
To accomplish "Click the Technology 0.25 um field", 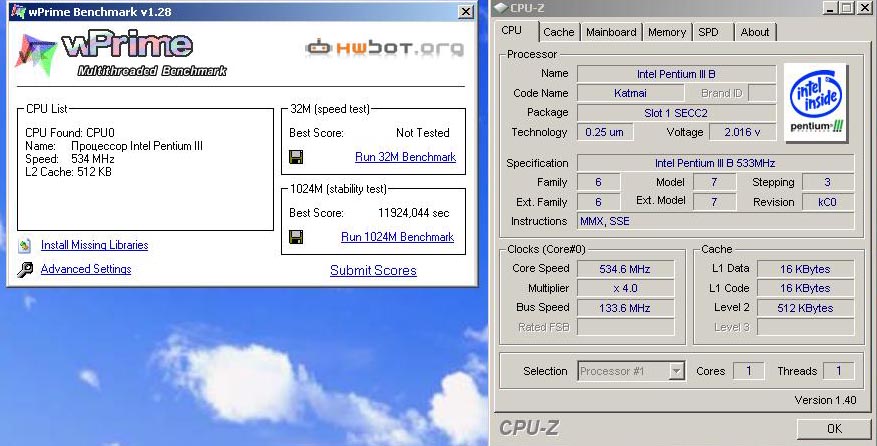I will (605, 133).
